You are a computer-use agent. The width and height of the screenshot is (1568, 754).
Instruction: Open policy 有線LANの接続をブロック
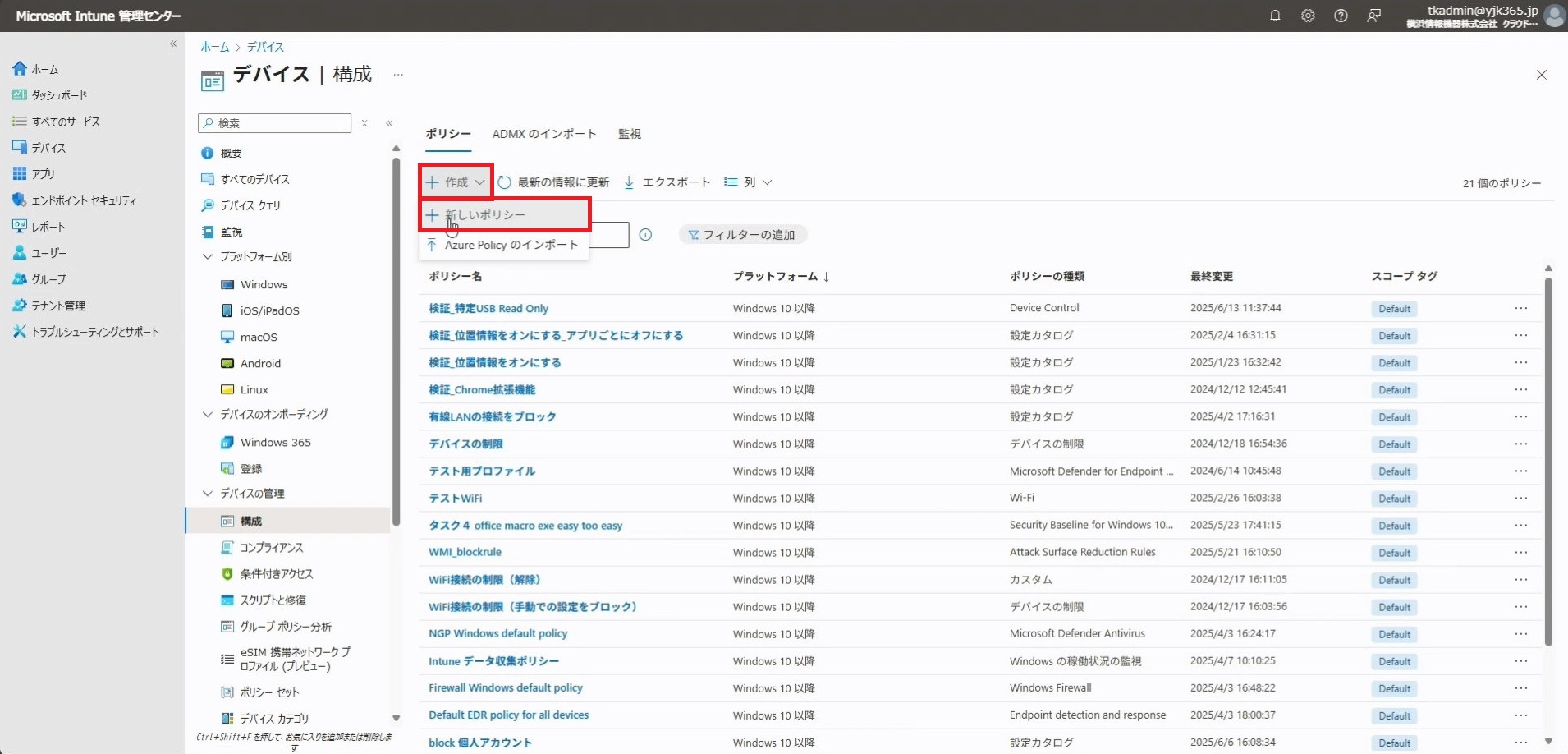point(492,417)
